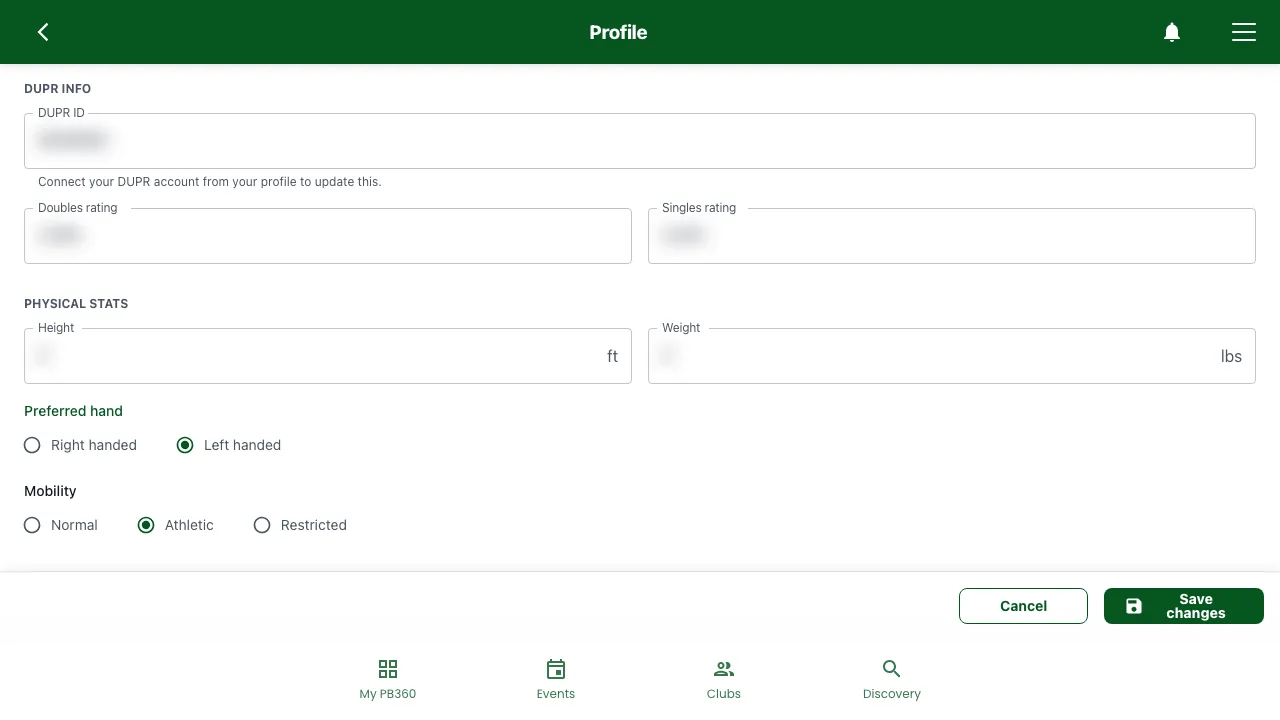Choose Restricted mobility
The width and height of the screenshot is (1280, 720).
pyautogui.click(x=300, y=525)
